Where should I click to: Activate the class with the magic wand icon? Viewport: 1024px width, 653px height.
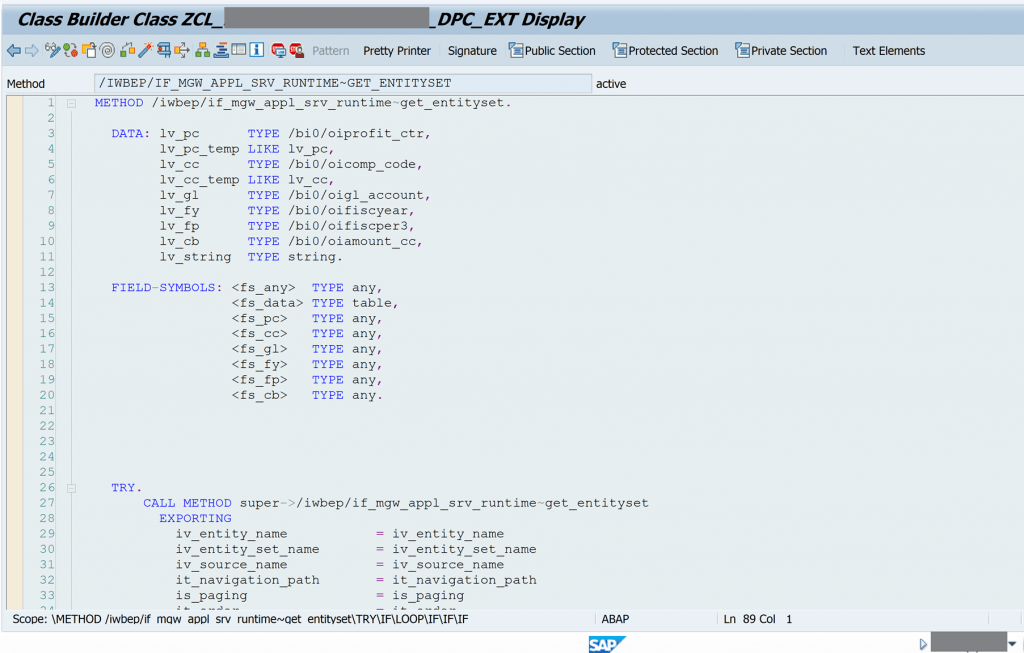[145, 50]
